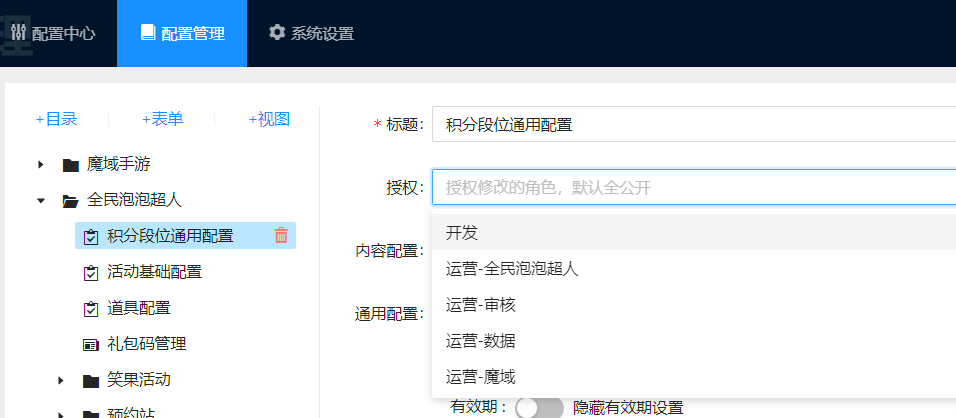This screenshot has width=956, height=418.
Task: Collapse the 全民泡泡超人 folder arrow
Action: pos(41,200)
